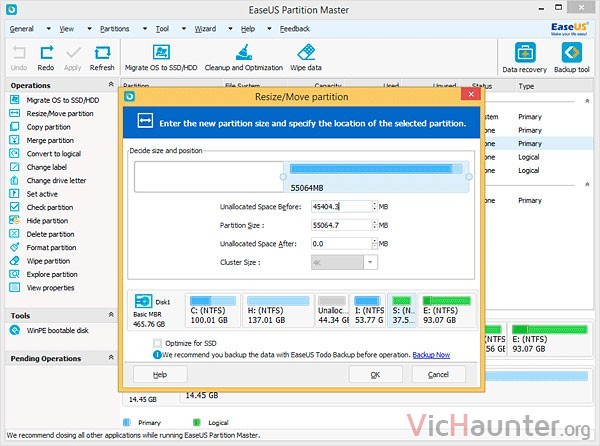Close the Resize/Move partition dialog

point(471,94)
